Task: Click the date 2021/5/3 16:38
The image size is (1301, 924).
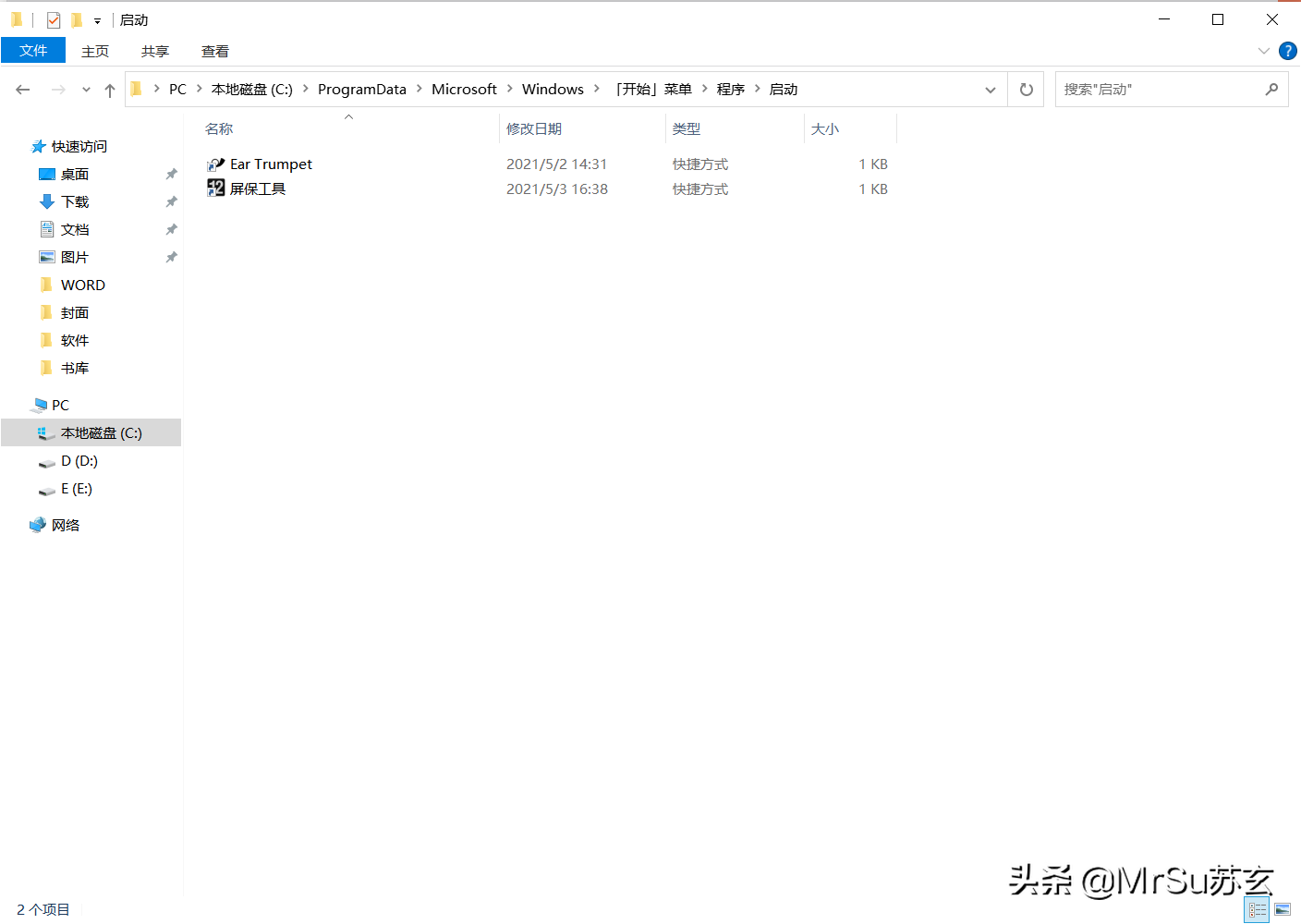Action: pos(556,188)
